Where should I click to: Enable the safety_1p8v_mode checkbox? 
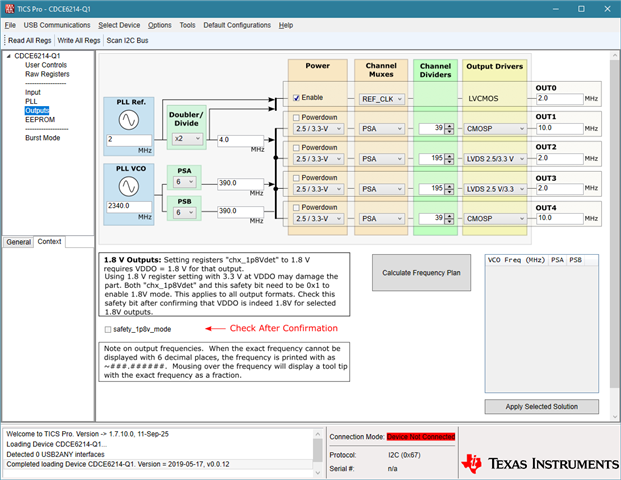pyautogui.click(x=108, y=330)
